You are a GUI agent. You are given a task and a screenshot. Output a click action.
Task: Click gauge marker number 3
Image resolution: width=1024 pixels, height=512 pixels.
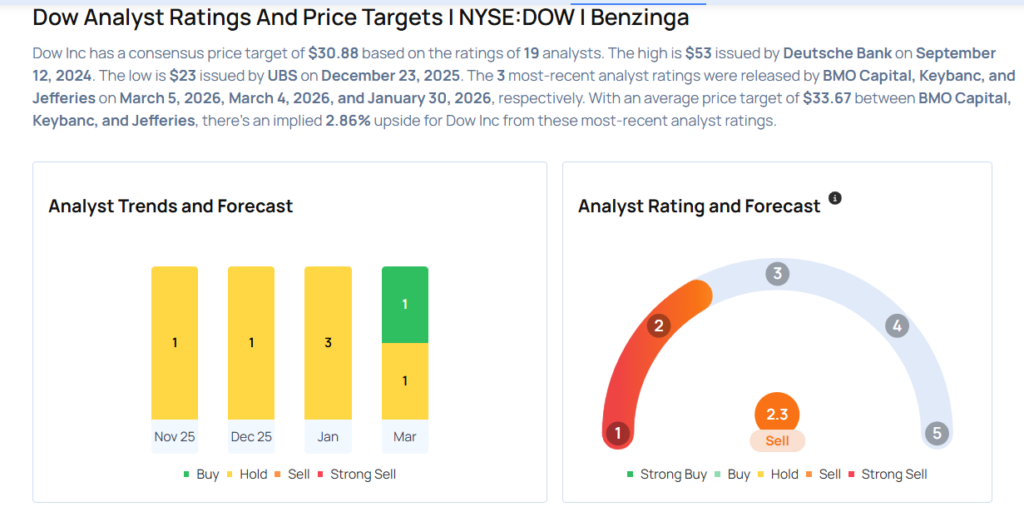777,274
